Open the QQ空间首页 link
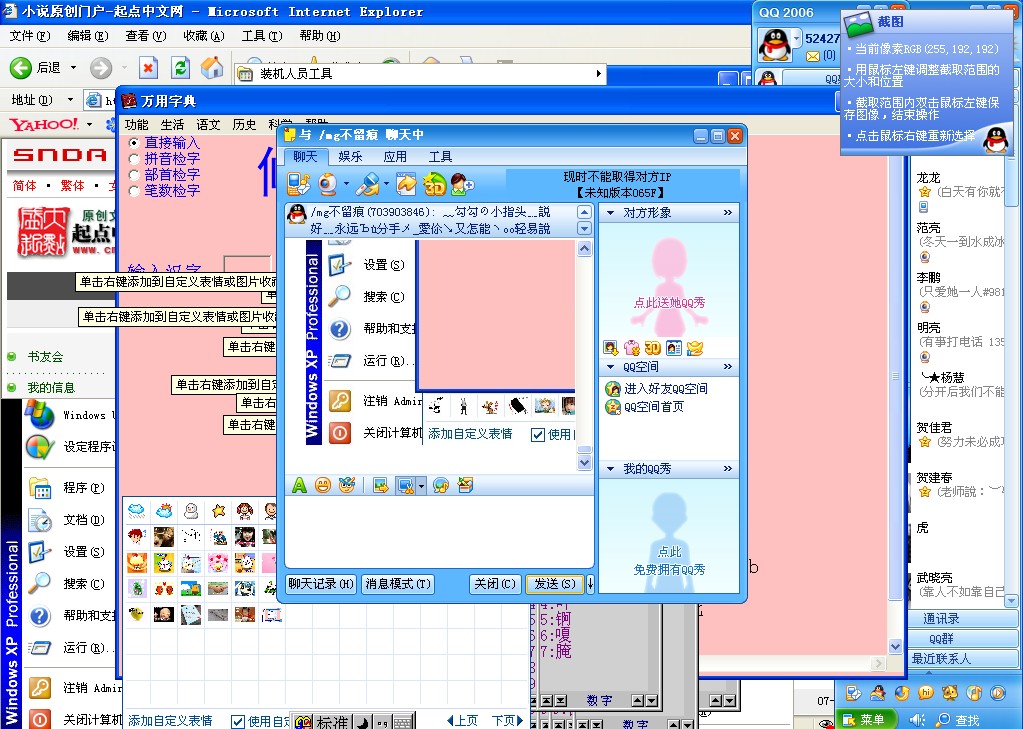Screen dimensions: 1023x729 click(654, 407)
